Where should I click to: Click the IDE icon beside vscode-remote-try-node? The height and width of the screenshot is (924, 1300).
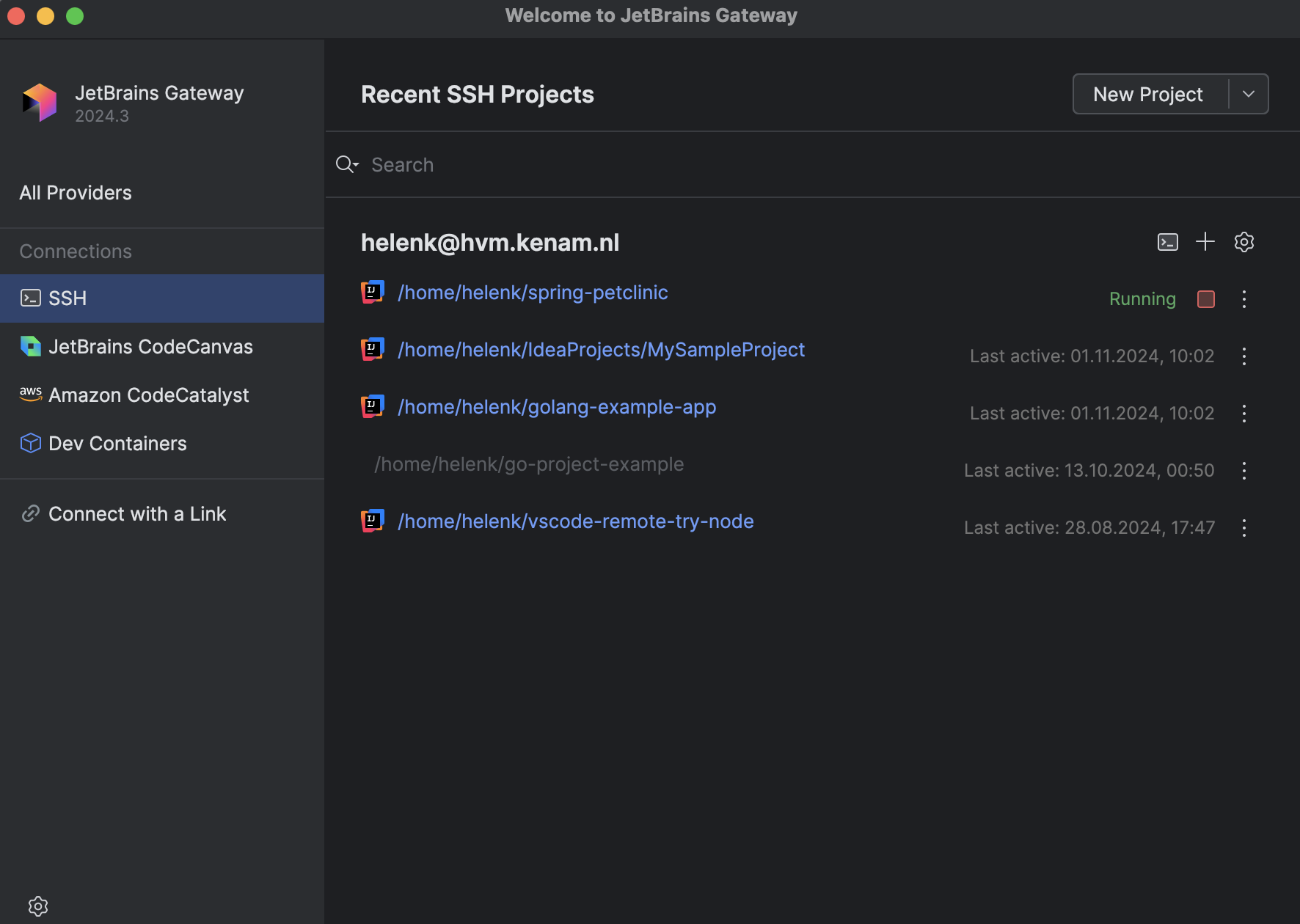373,521
